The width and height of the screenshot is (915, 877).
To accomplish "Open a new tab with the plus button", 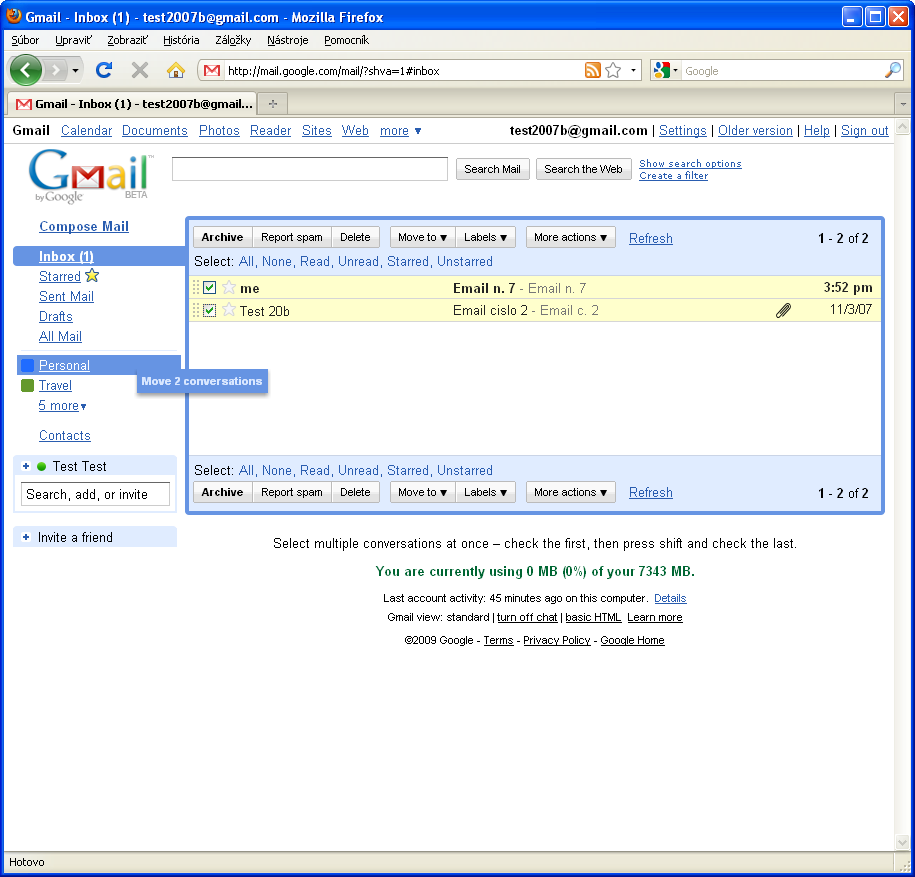I will coord(273,104).
